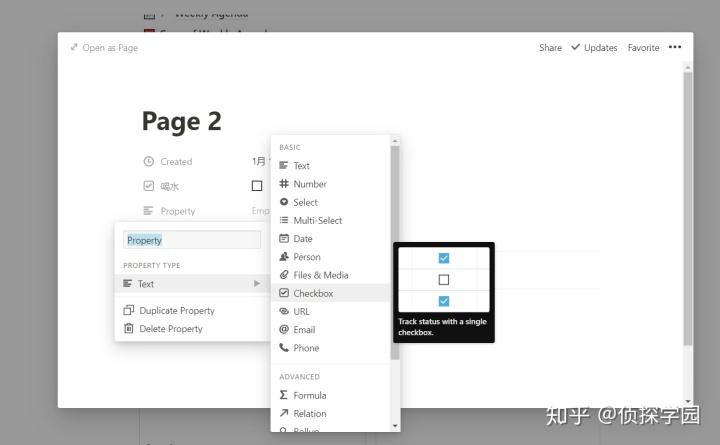Click the Person type icon

pos(284,256)
